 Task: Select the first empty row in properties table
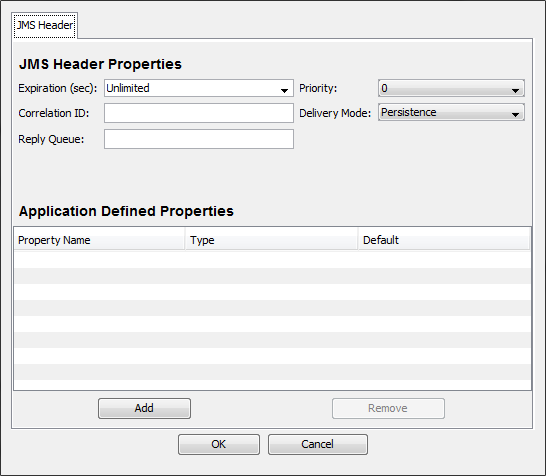[272, 260]
